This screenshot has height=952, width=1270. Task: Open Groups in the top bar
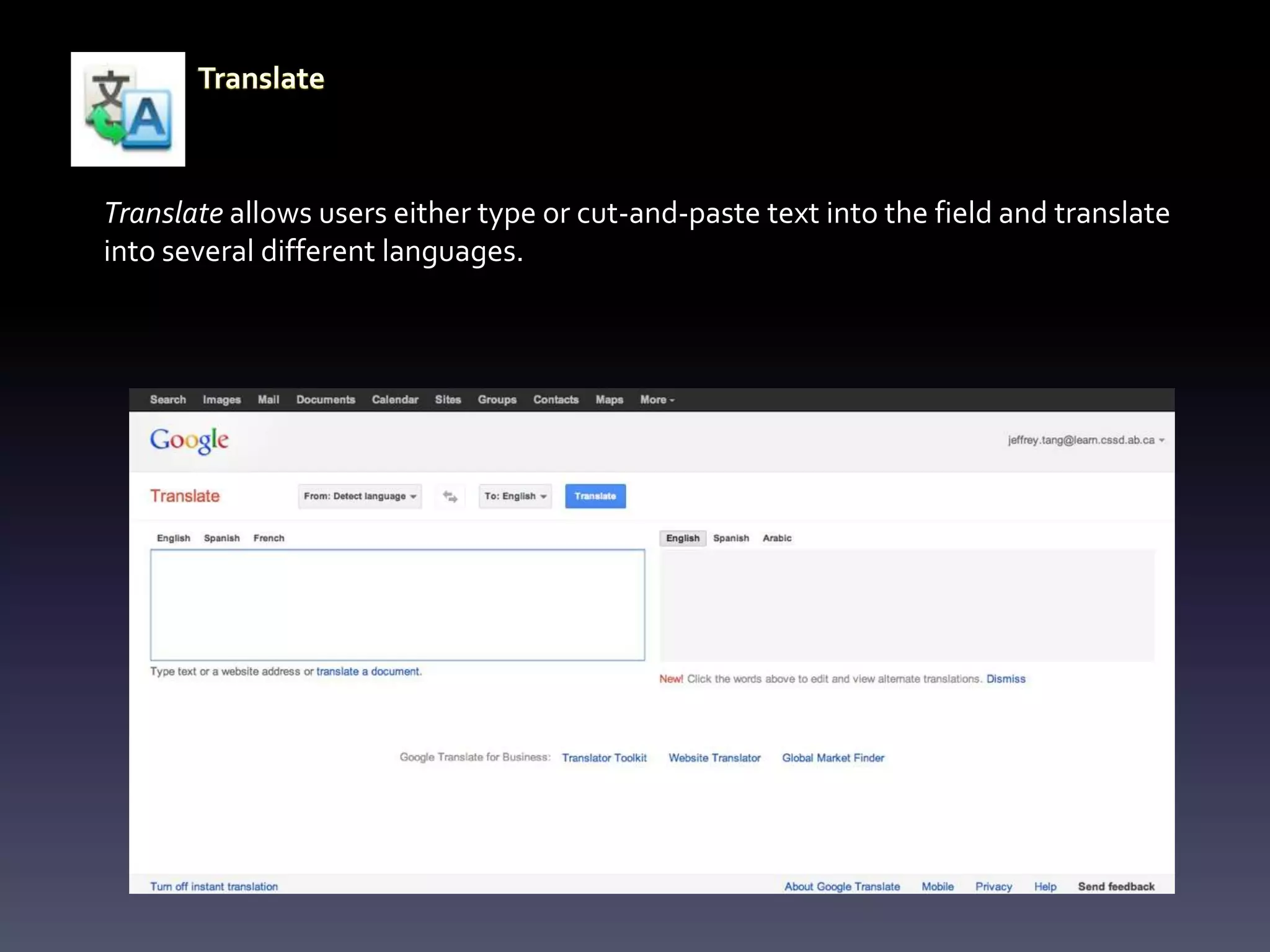[497, 400]
